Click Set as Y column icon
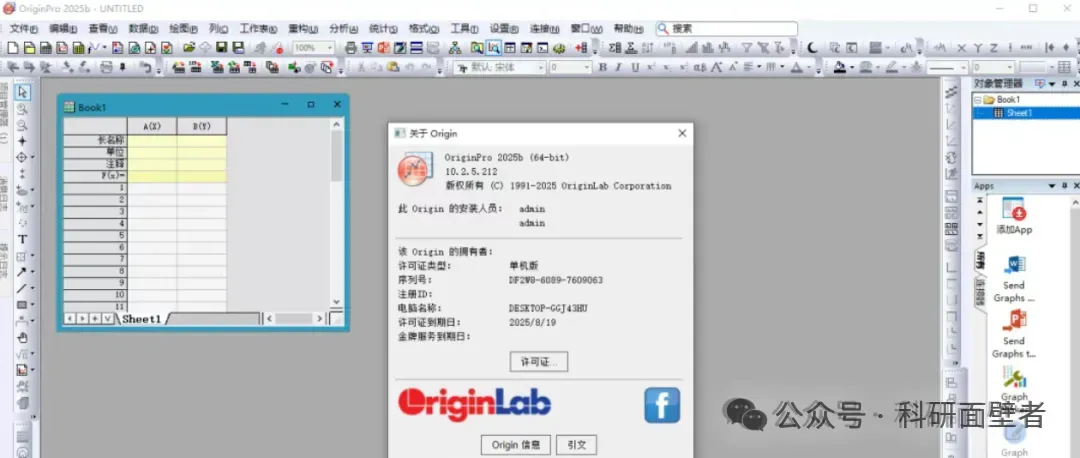The height and width of the screenshot is (458, 1080). pyautogui.click(x=978, y=48)
